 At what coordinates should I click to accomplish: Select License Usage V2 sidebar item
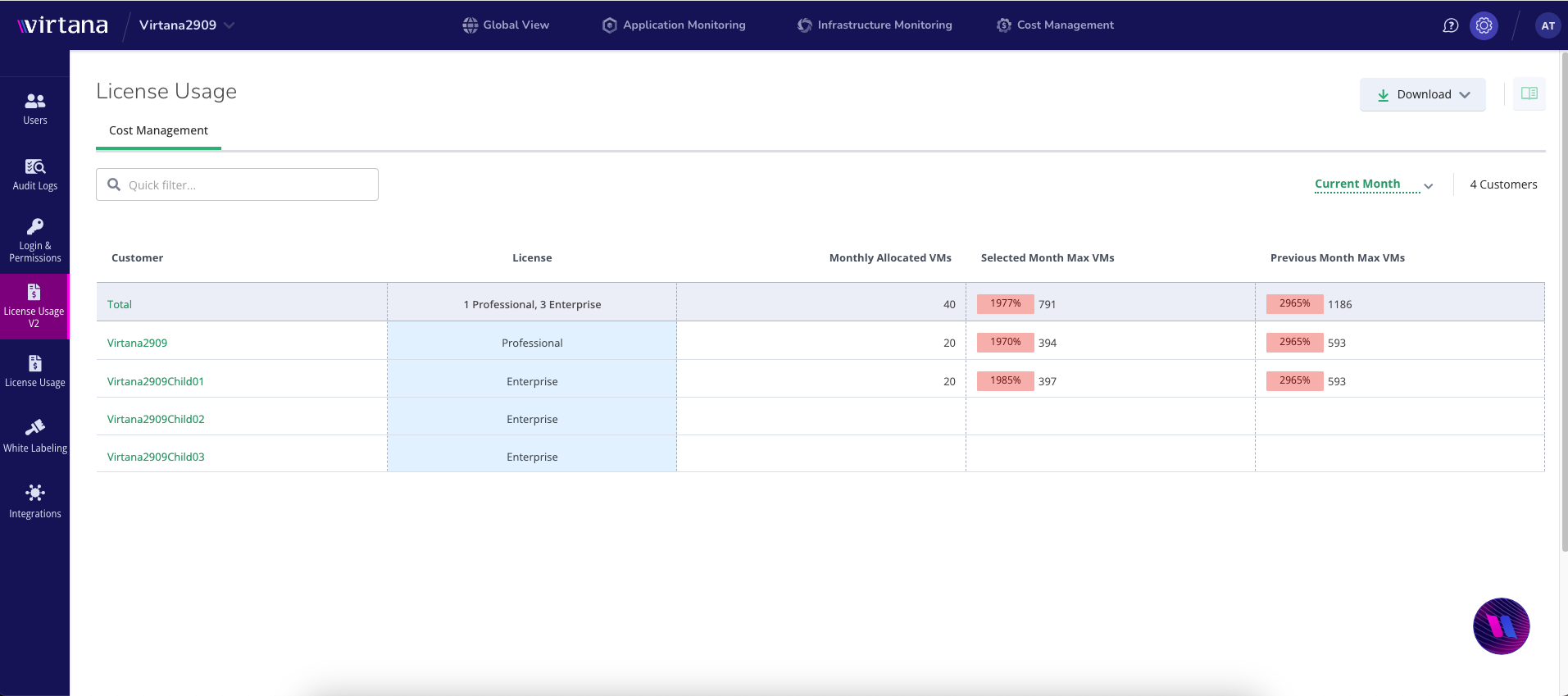[x=34, y=306]
